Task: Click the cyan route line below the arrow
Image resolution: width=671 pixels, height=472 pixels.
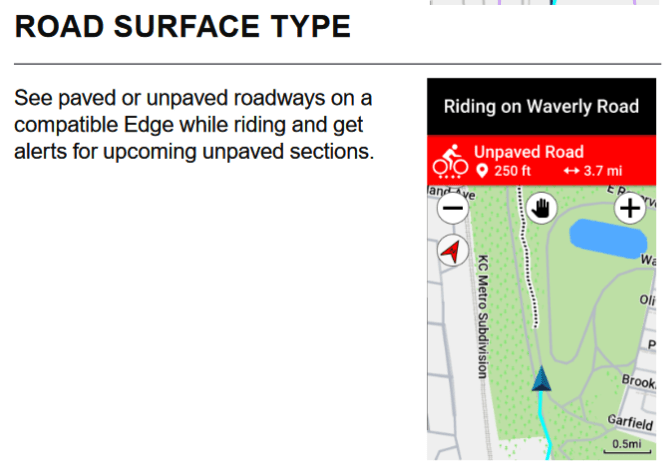Action: click(x=545, y=426)
